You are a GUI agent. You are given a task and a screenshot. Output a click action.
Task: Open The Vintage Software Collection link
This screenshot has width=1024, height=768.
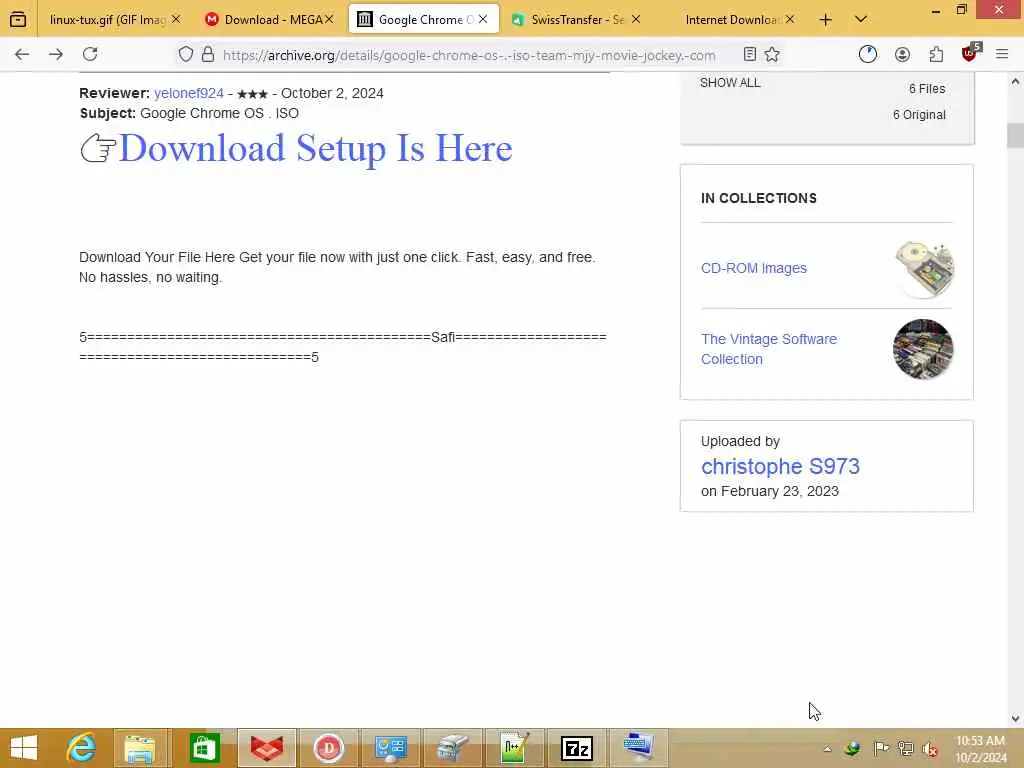pyautogui.click(x=769, y=349)
